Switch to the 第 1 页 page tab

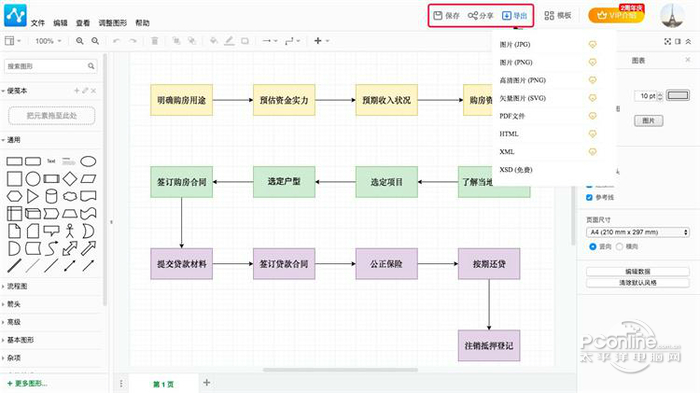(163, 384)
